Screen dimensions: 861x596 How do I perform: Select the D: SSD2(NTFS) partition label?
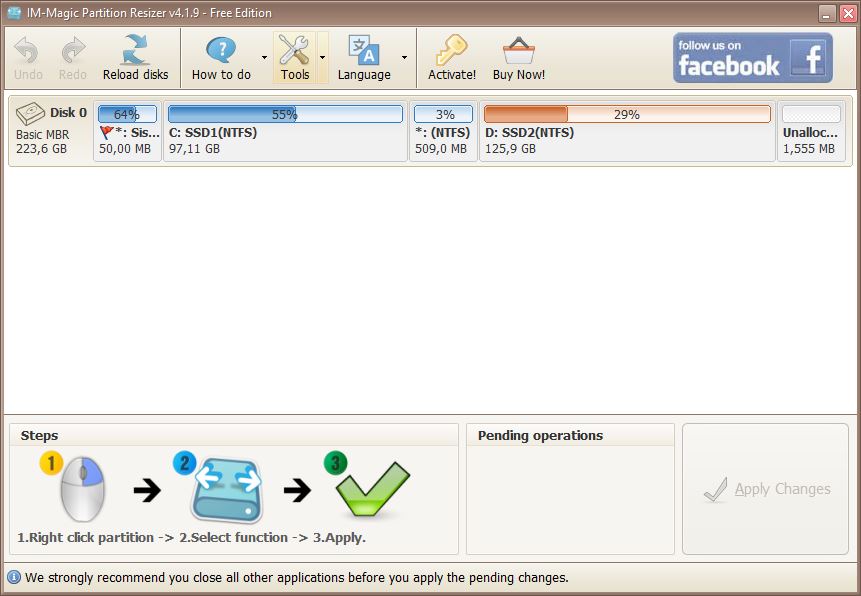click(x=529, y=132)
